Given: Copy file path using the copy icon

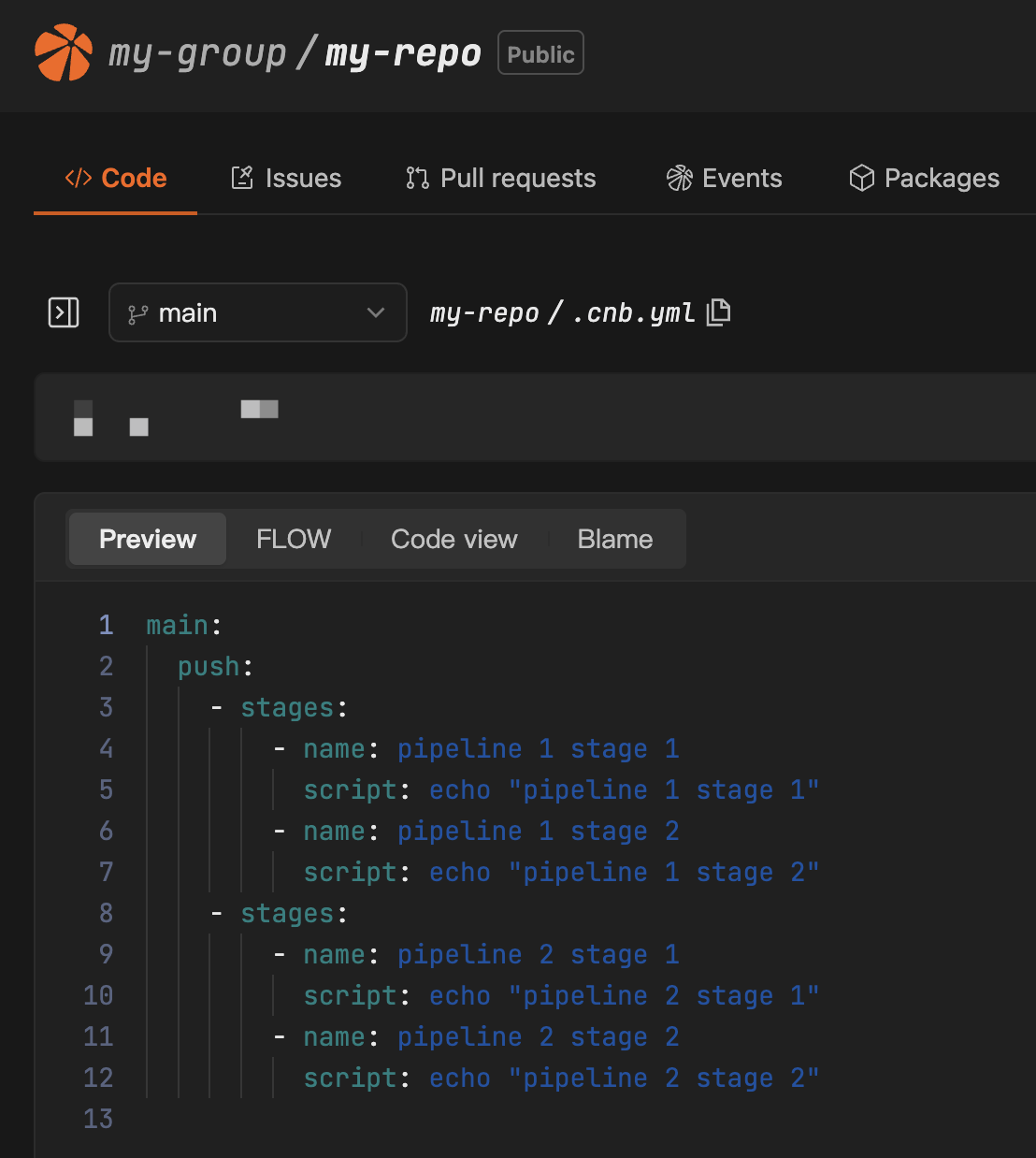Looking at the screenshot, I should pyautogui.click(x=718, y=312).
